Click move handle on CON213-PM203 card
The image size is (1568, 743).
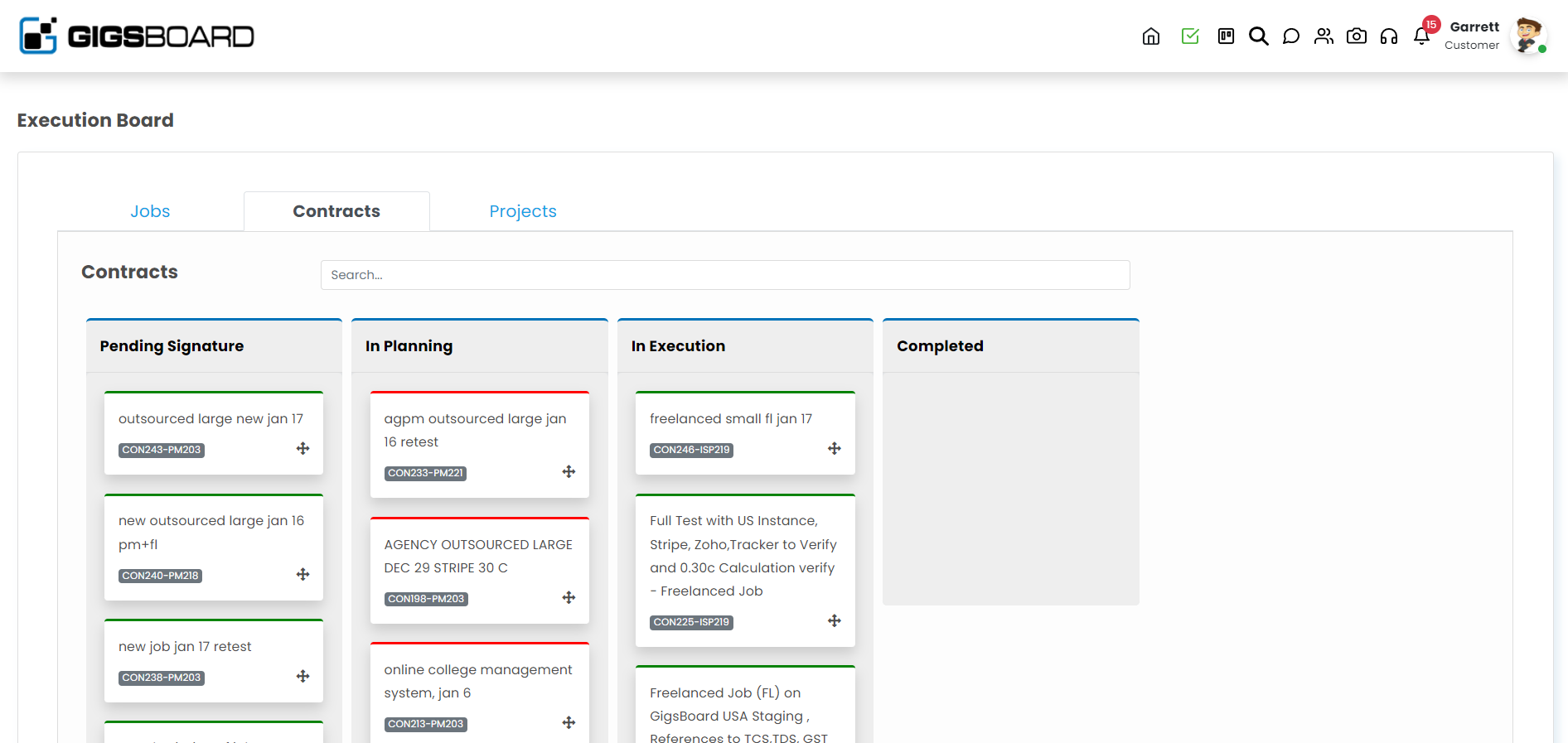[x=569, y=722]
